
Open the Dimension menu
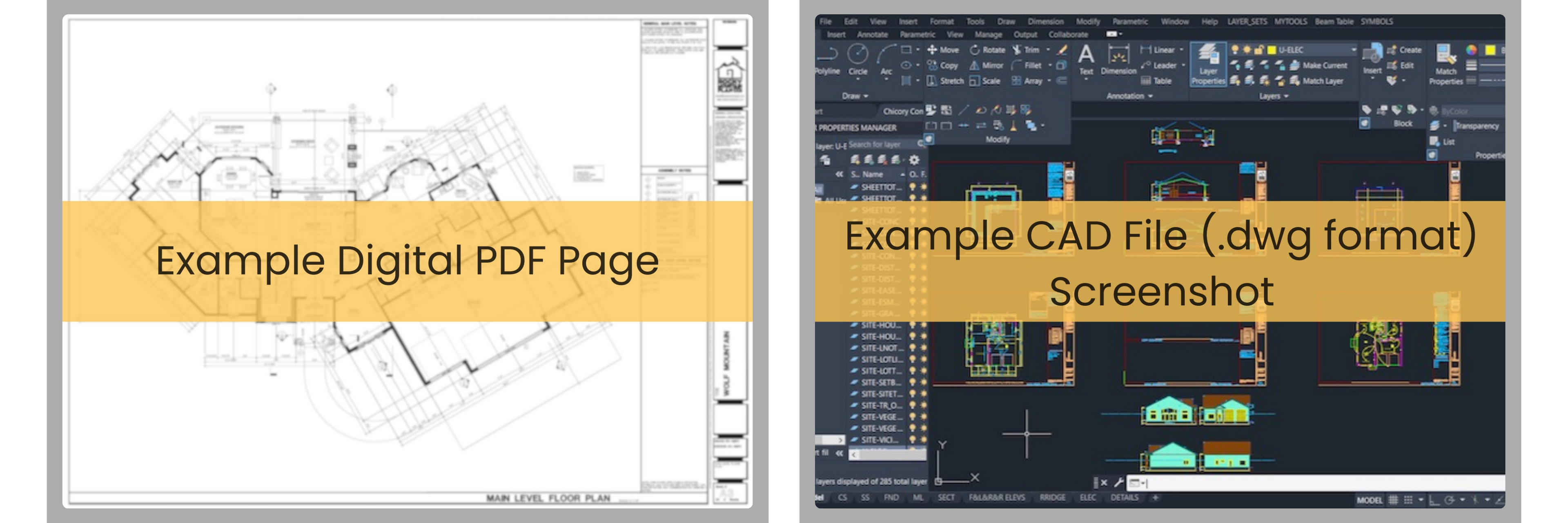tap(1046, 21)
